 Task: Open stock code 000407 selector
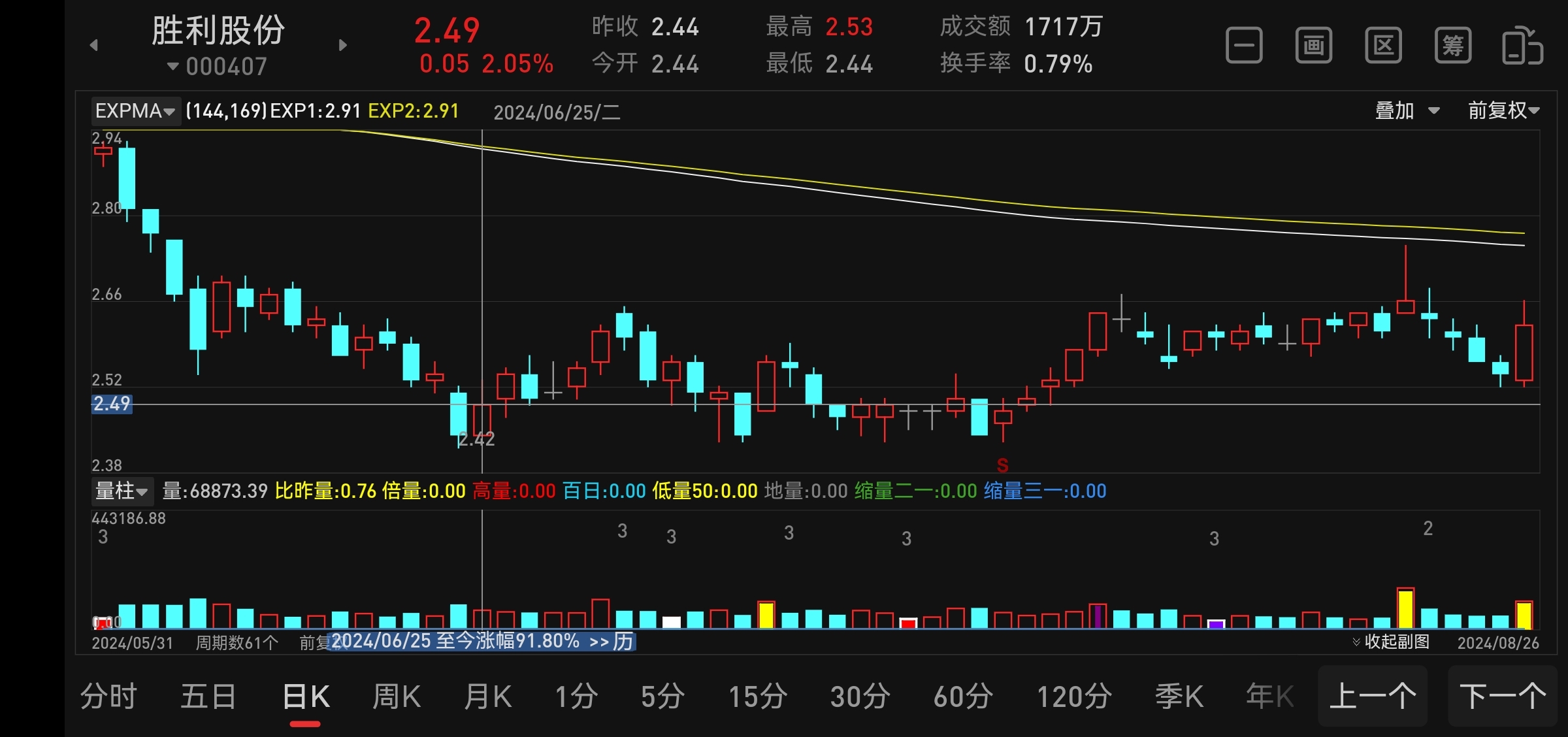218,67
